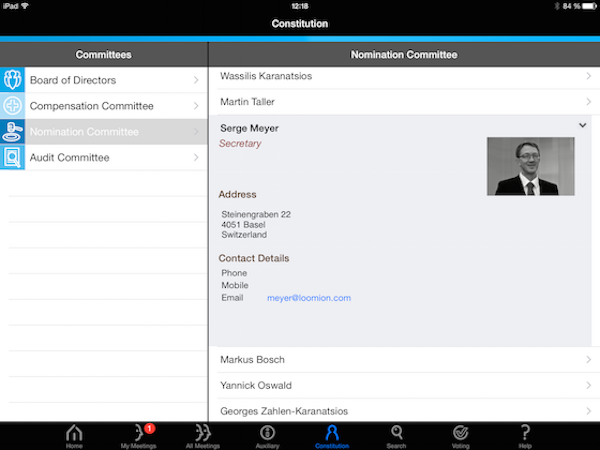Screen dimensions: 600x450
Task: Select Constitution tab in bottom bar
Action: 332,434
